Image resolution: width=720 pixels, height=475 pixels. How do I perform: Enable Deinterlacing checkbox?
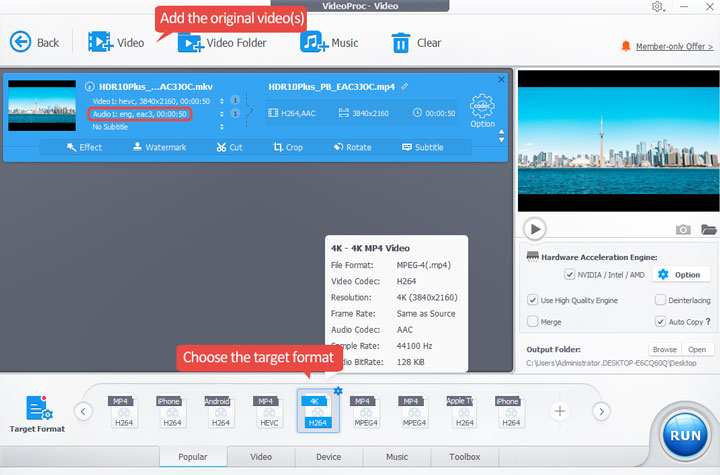[x=660, y=300]
